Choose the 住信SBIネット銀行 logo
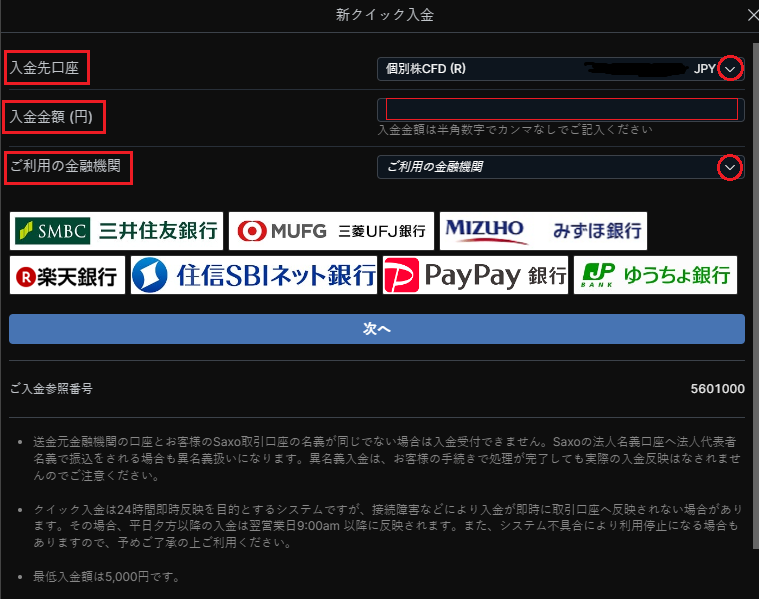This screenshot has height=599, width=759. pos(254,276)
